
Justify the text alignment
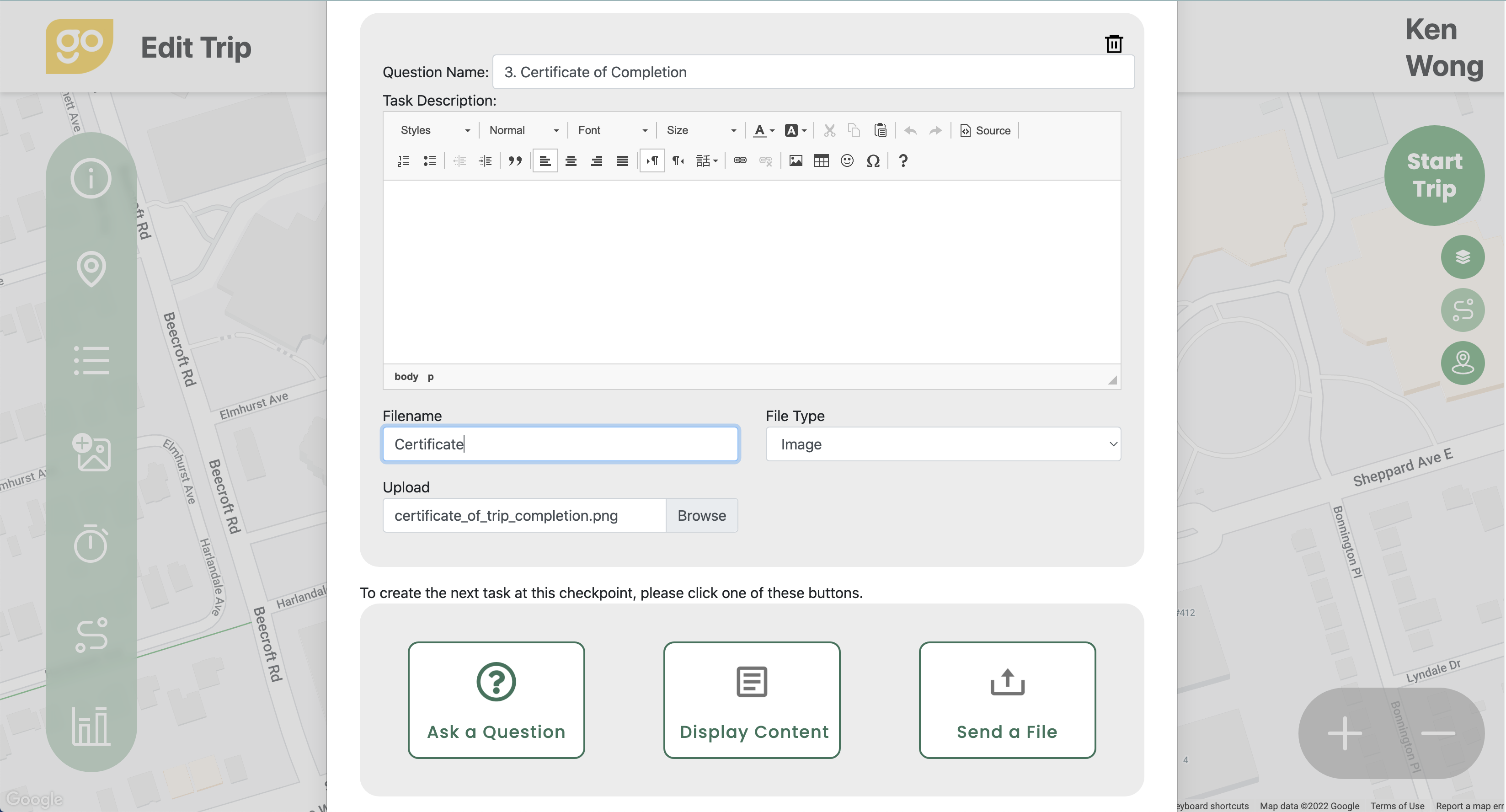tap(622, 161)
